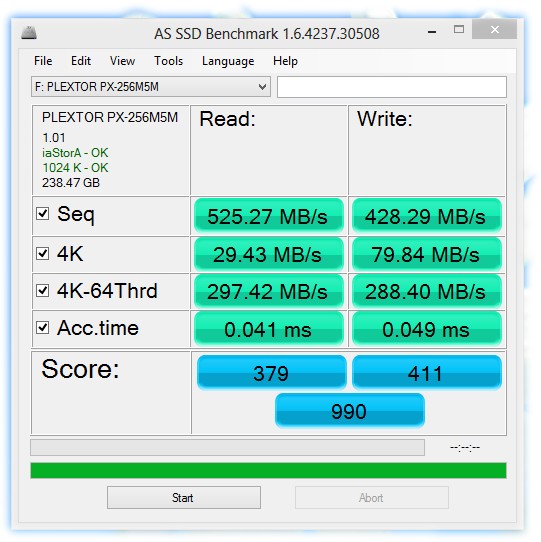Viewport: 541px width, 542px height.
Task: Open the File menu
Action: (43, 61)
